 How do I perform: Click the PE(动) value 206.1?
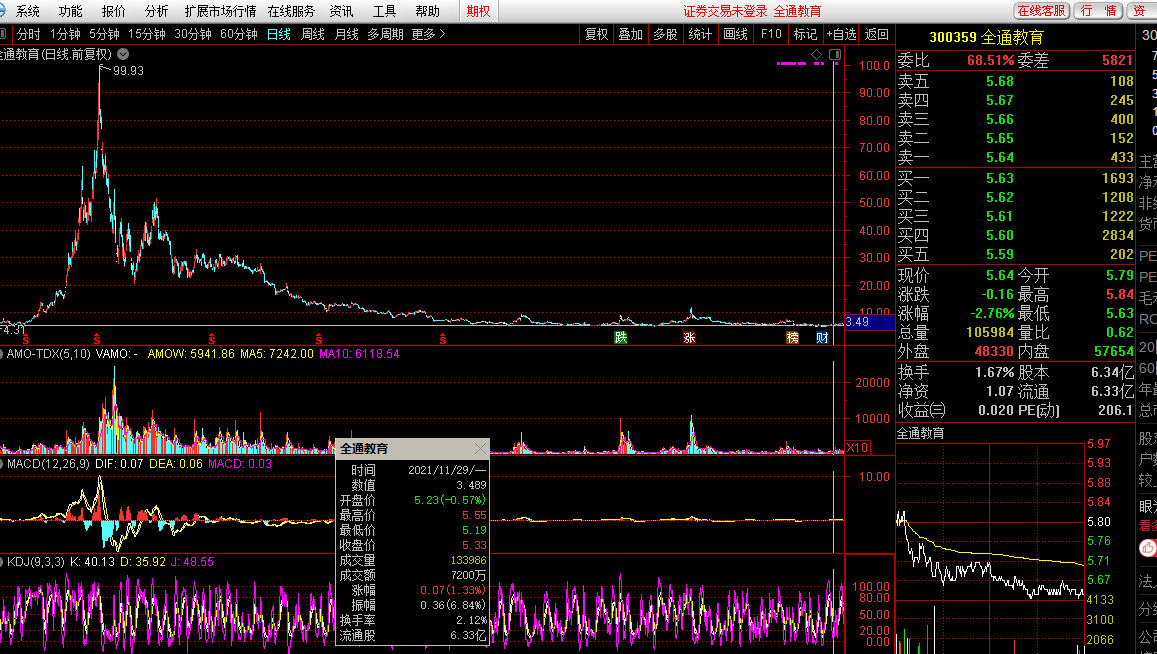pos(1115,410)
